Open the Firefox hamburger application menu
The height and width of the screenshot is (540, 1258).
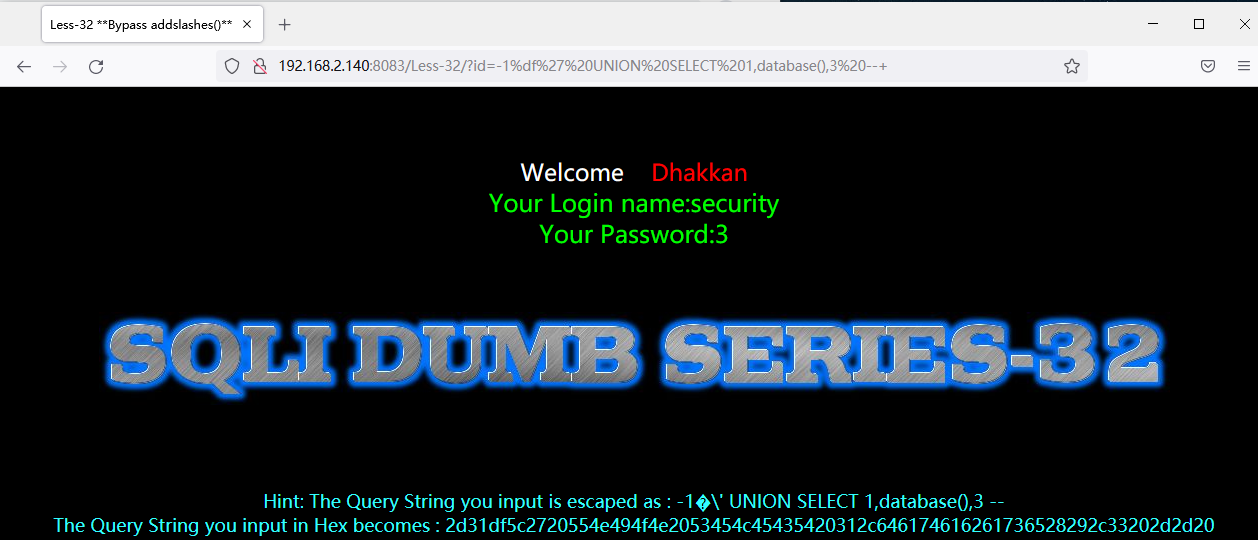pos(1244,66)
